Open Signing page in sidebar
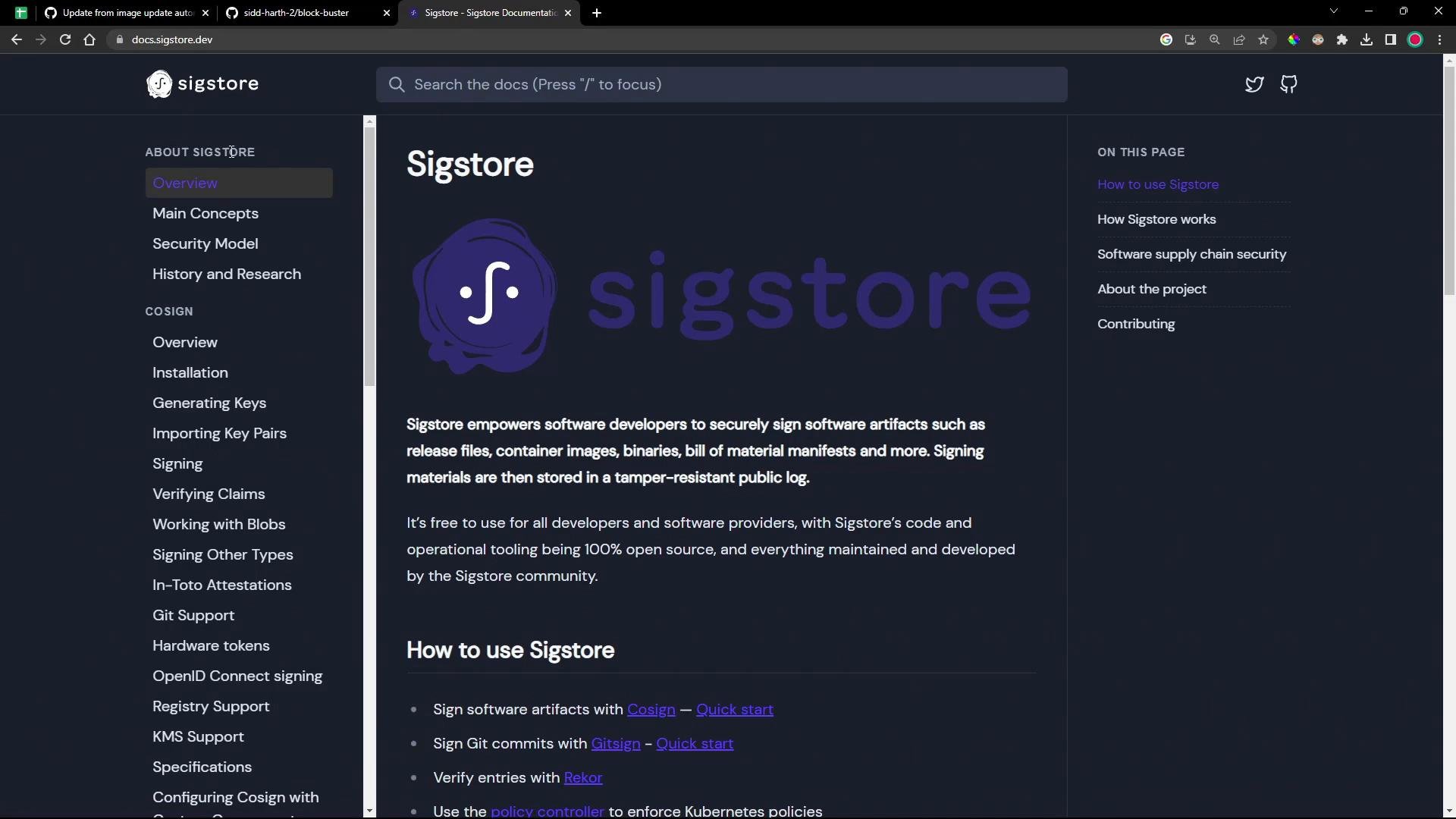Viewport: 1456px width, 819px height. tap(177, 464)
